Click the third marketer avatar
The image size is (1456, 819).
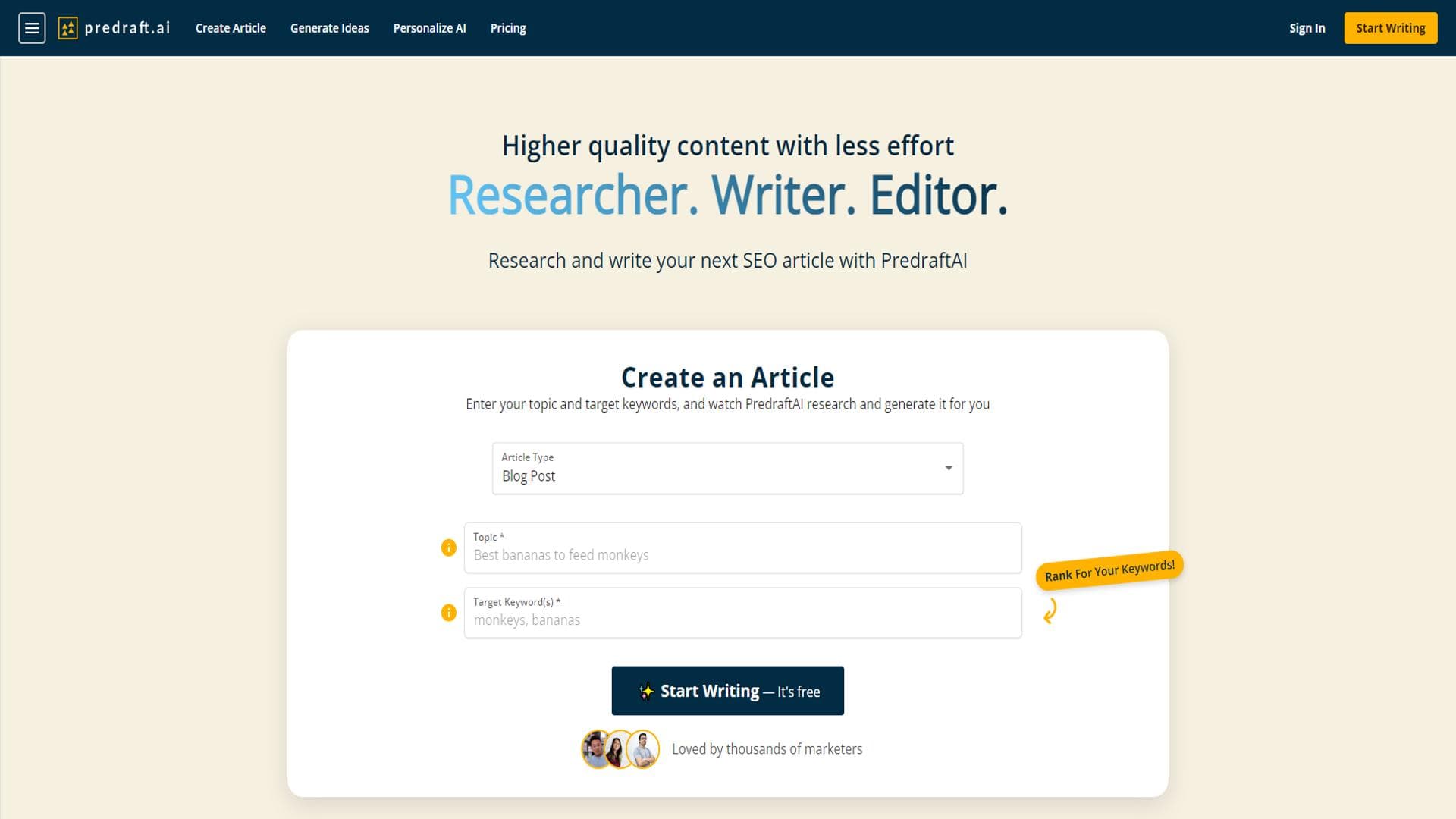(644, 749)
